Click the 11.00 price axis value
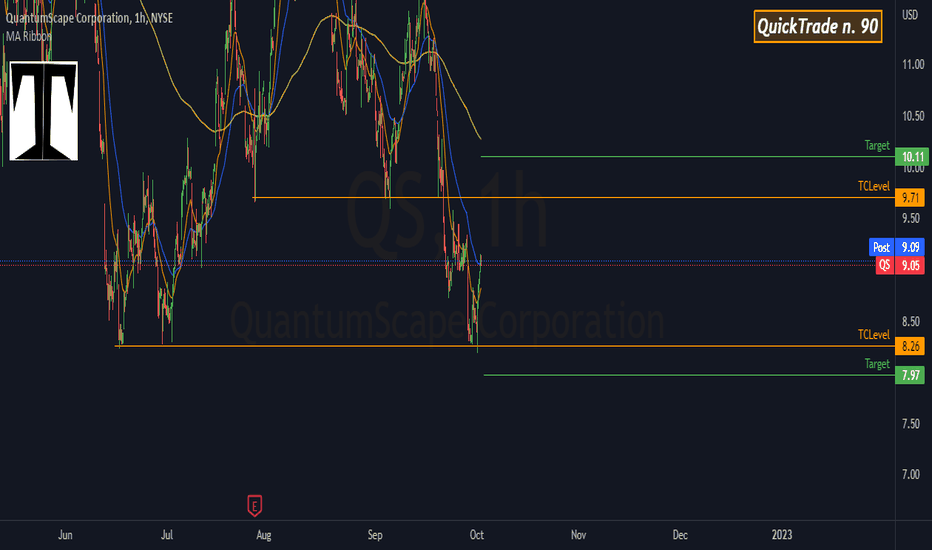This screenshot has width=932, height=550. point(913,64)
